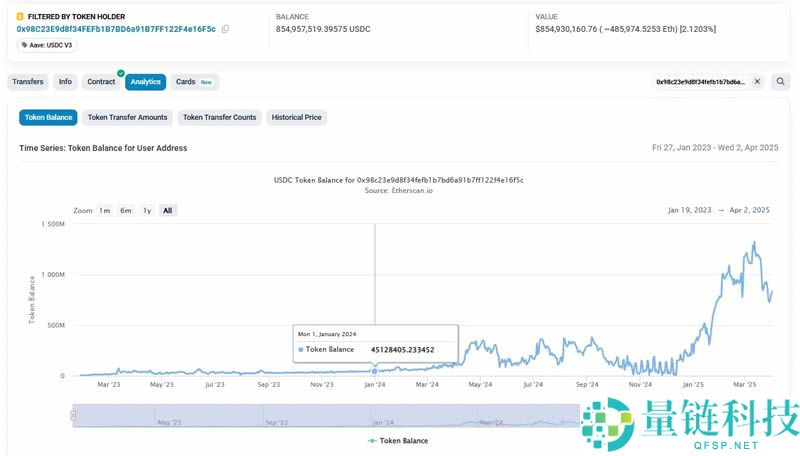Set chart zoom to 6m
This screenshot has width=800, height=456.
click(x=126, y=211)
